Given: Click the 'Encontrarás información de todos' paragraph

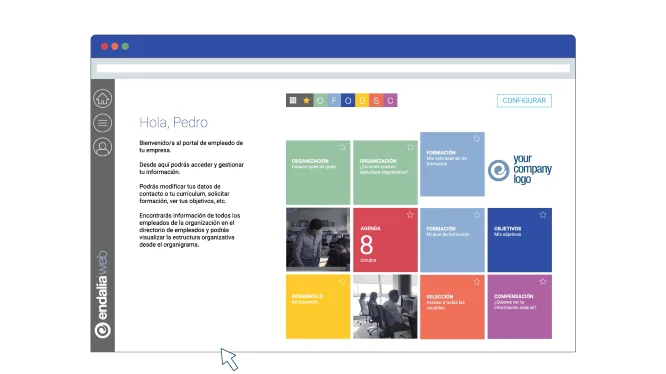Looking at the screenshot, I should pos(190,230).
